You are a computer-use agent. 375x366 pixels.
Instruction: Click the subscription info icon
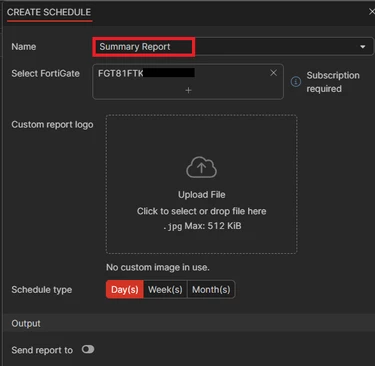click(x=296, y=82)
